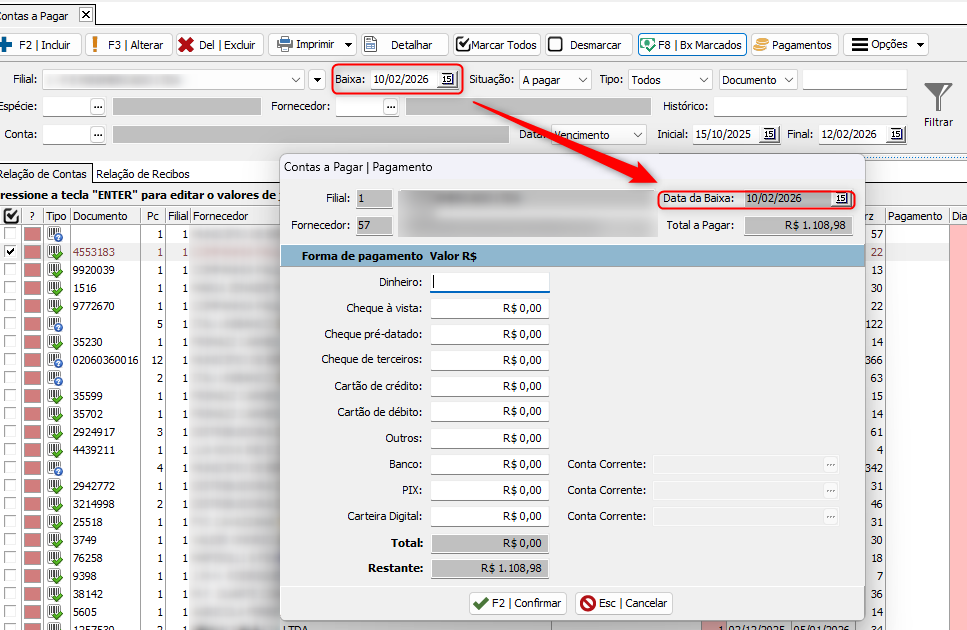
Task: Expand the Opções menu dropdown
Action: (x=886, y=45)
